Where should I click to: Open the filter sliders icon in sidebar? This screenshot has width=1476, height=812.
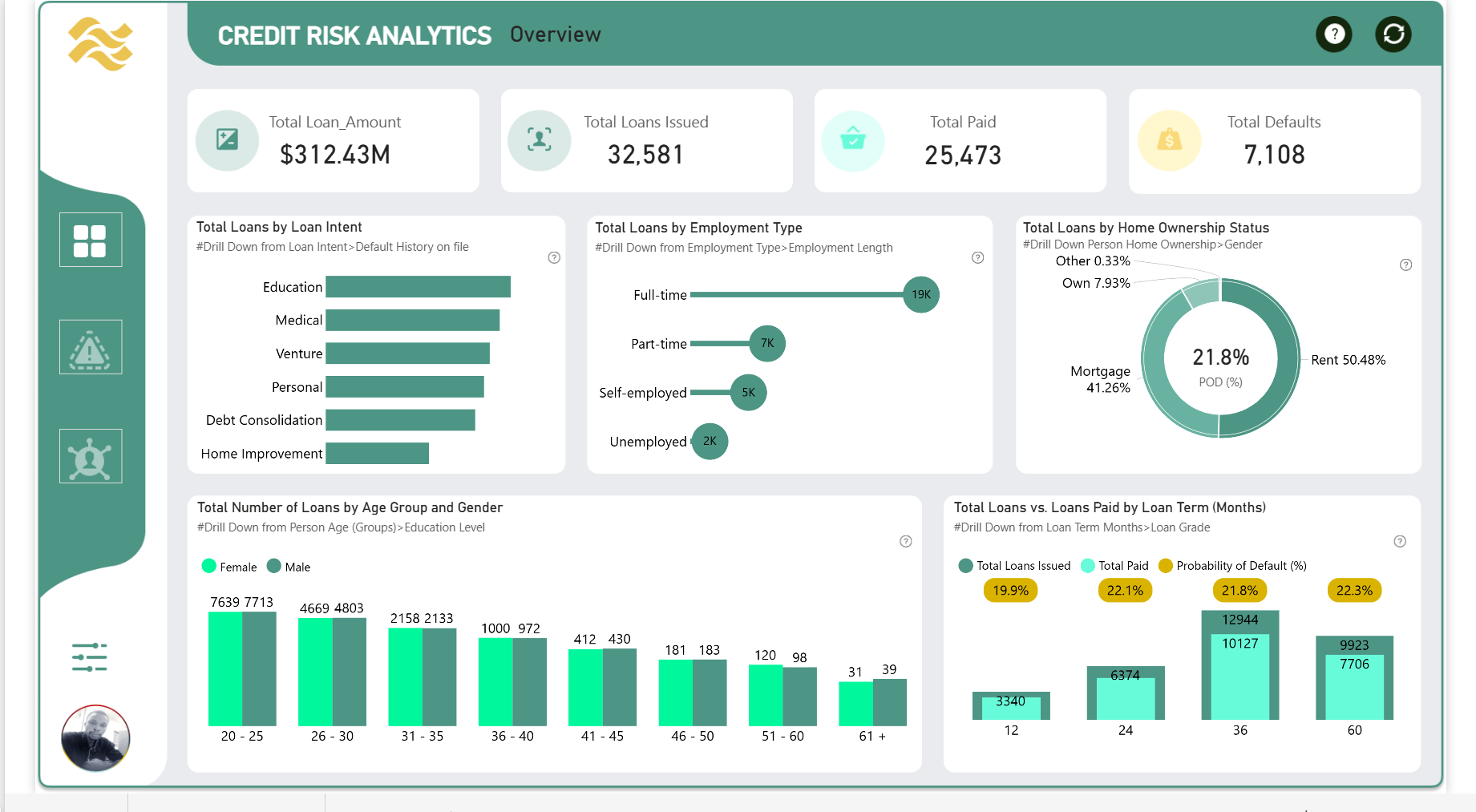point(90,657)
